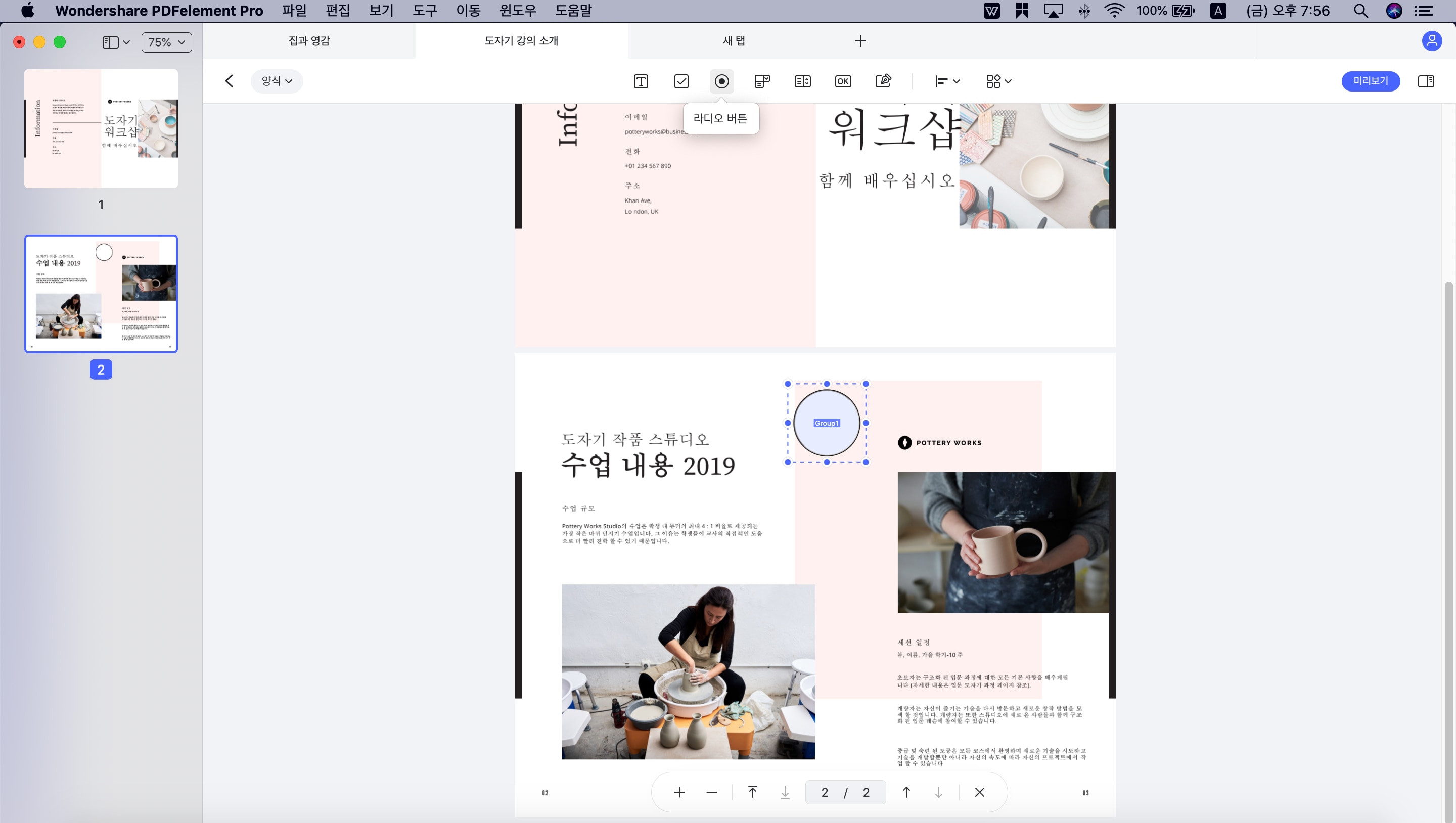Select the list box form tool

click(803, 81)
